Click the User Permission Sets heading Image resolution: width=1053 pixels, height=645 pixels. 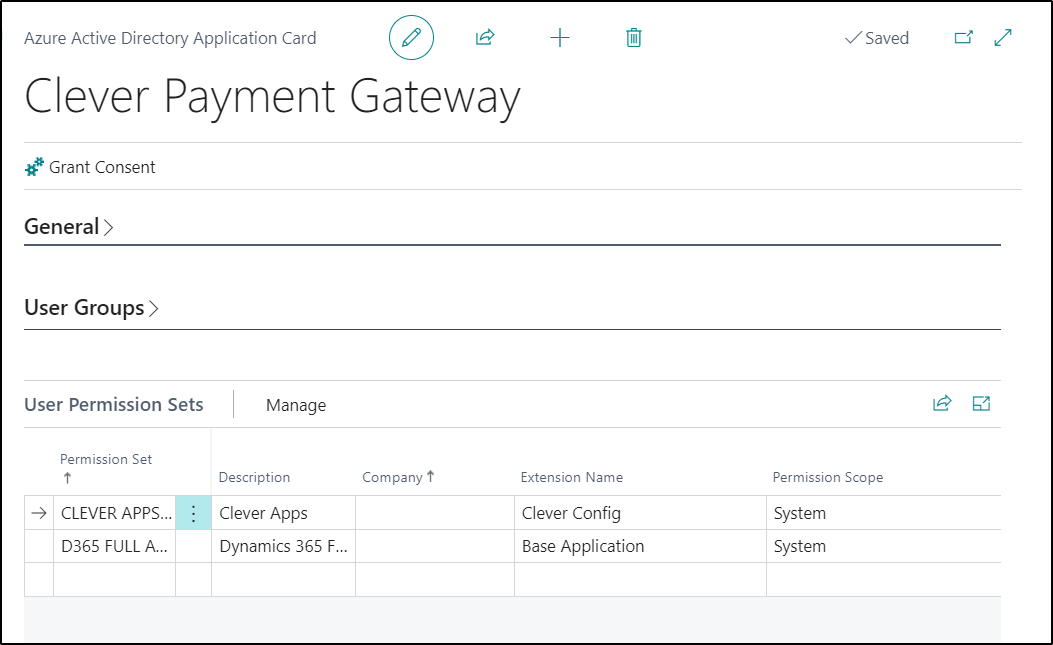tap(114, 405)
